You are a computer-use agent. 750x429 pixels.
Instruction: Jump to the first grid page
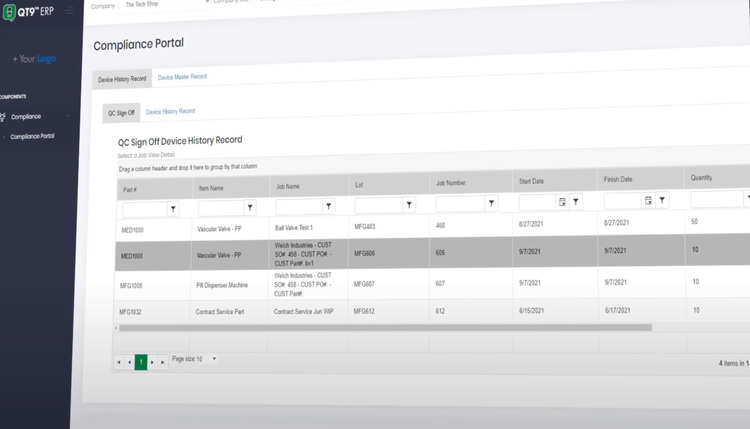pyautogui.click(x=119, y=361)
